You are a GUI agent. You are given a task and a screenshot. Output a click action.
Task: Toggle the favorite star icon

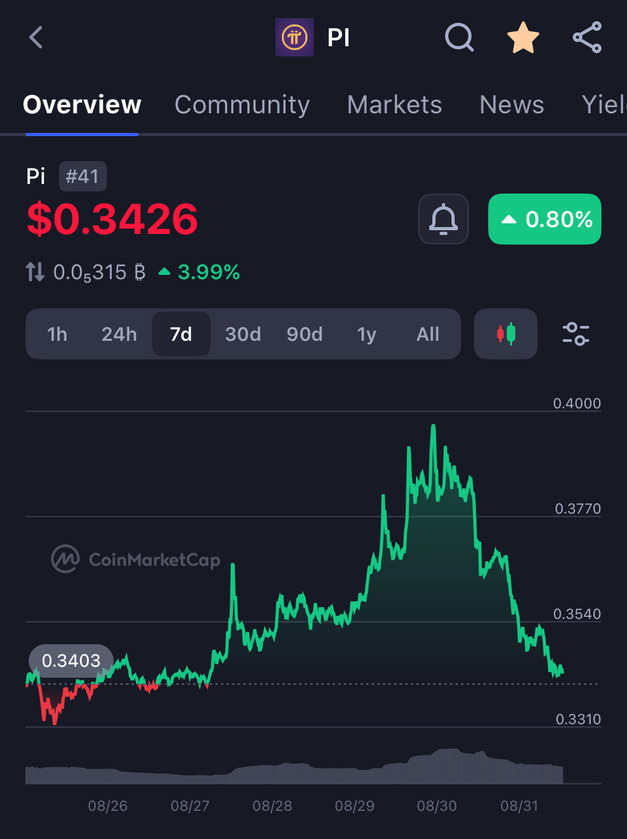pyautogui.click(x=523, y=37)
